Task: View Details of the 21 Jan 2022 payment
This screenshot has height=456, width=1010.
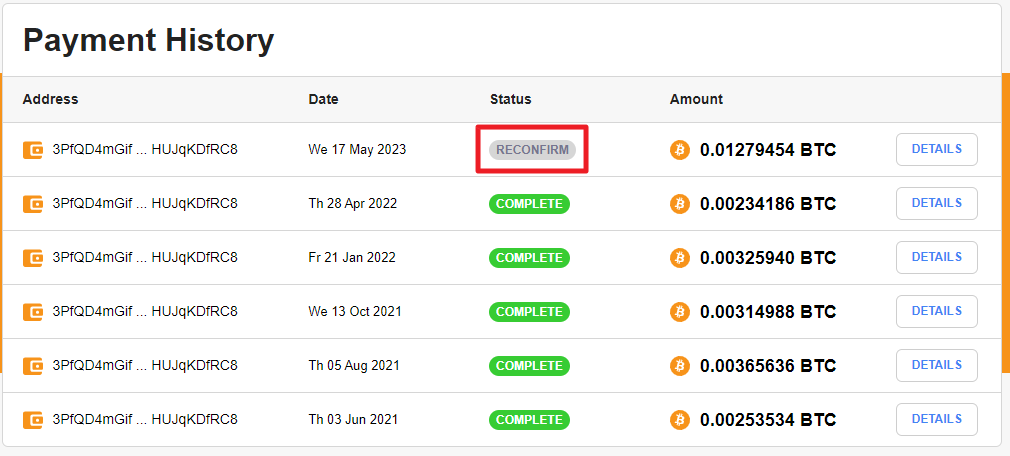Action: tap(936, 257)
